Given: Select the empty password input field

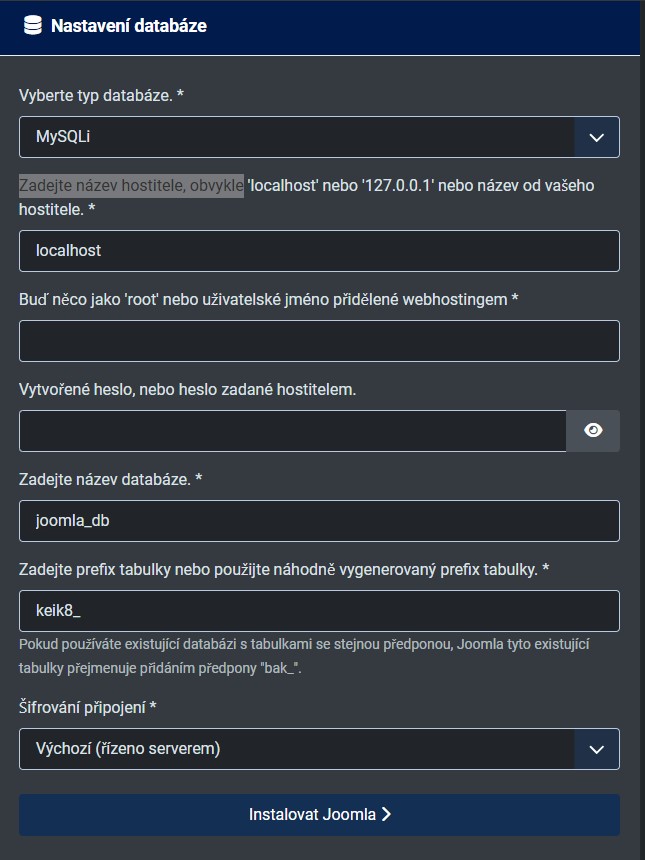Looking at the screenshot, I should 293,430.
